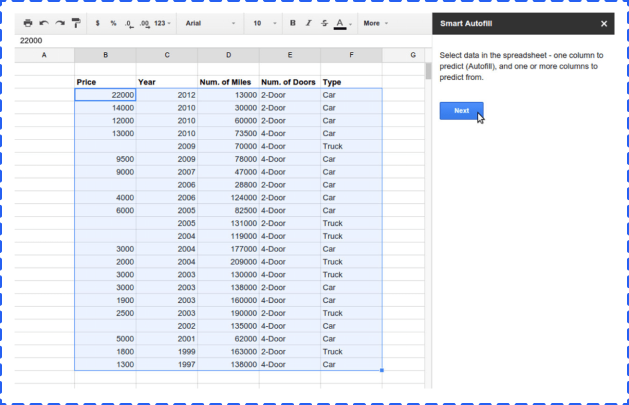This screenshot has height=405, width=629.
Task: Close the Smart Autofill panel
Action: coord(604,22)
